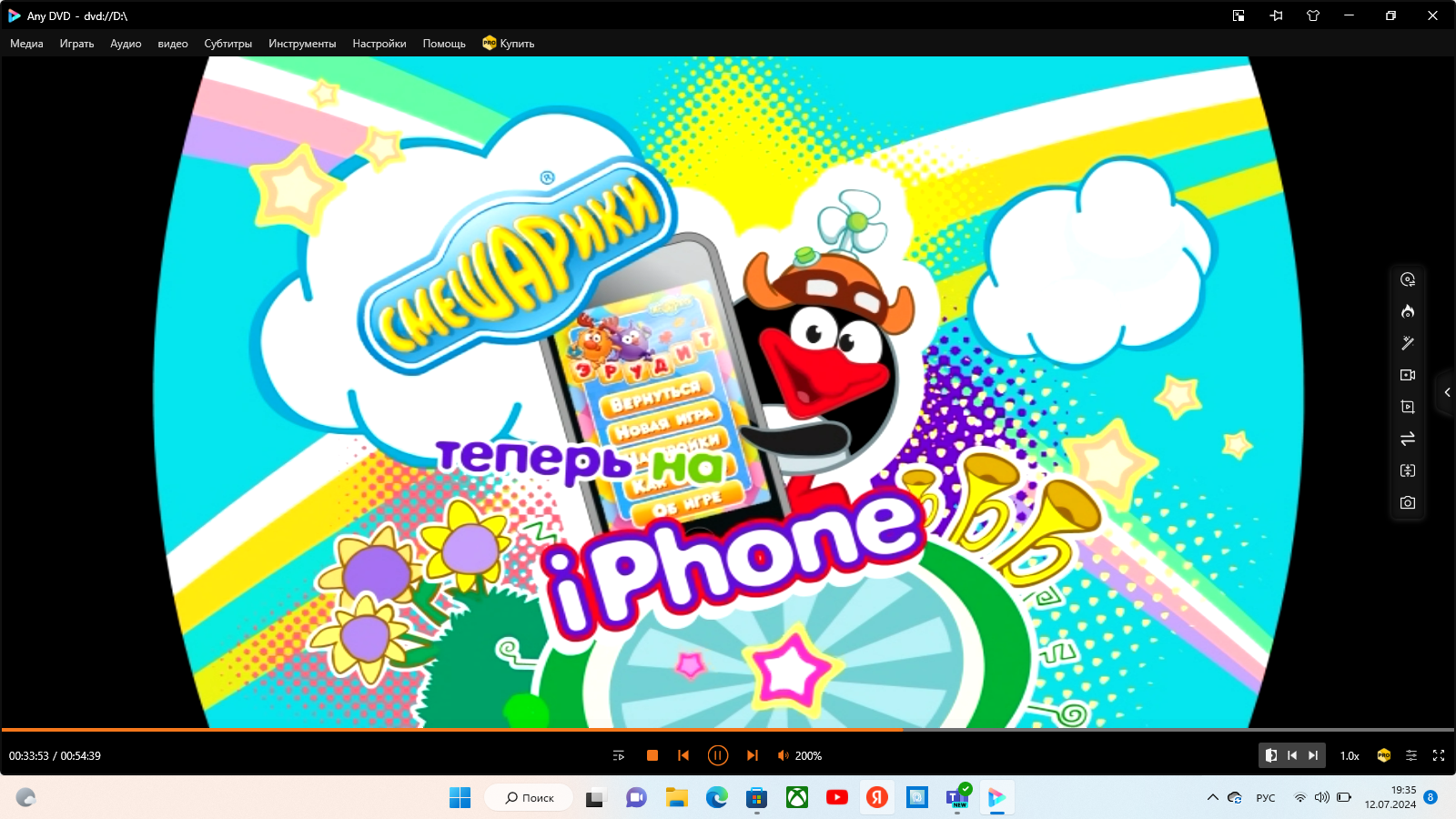Open Xbox app from taskbar
1456x819 pixels.
click(x=797, y=798)
